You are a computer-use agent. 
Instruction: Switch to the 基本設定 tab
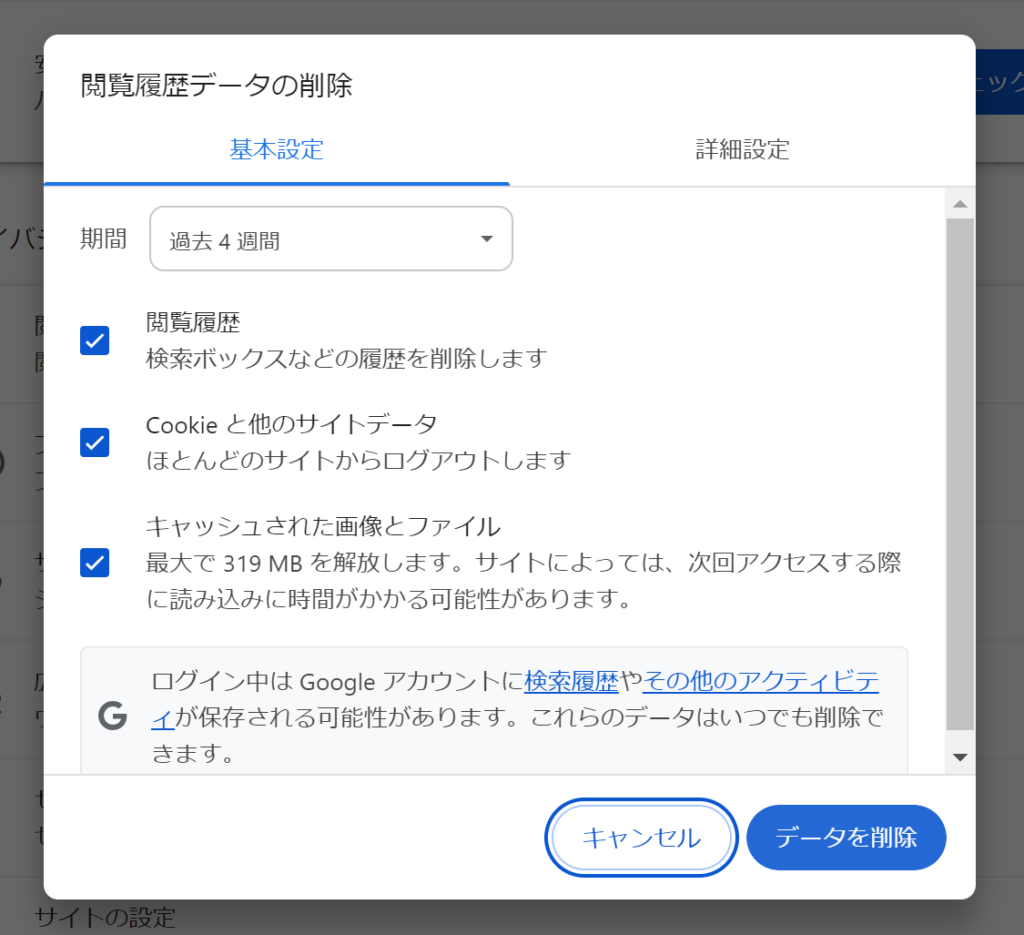(276, 150)
